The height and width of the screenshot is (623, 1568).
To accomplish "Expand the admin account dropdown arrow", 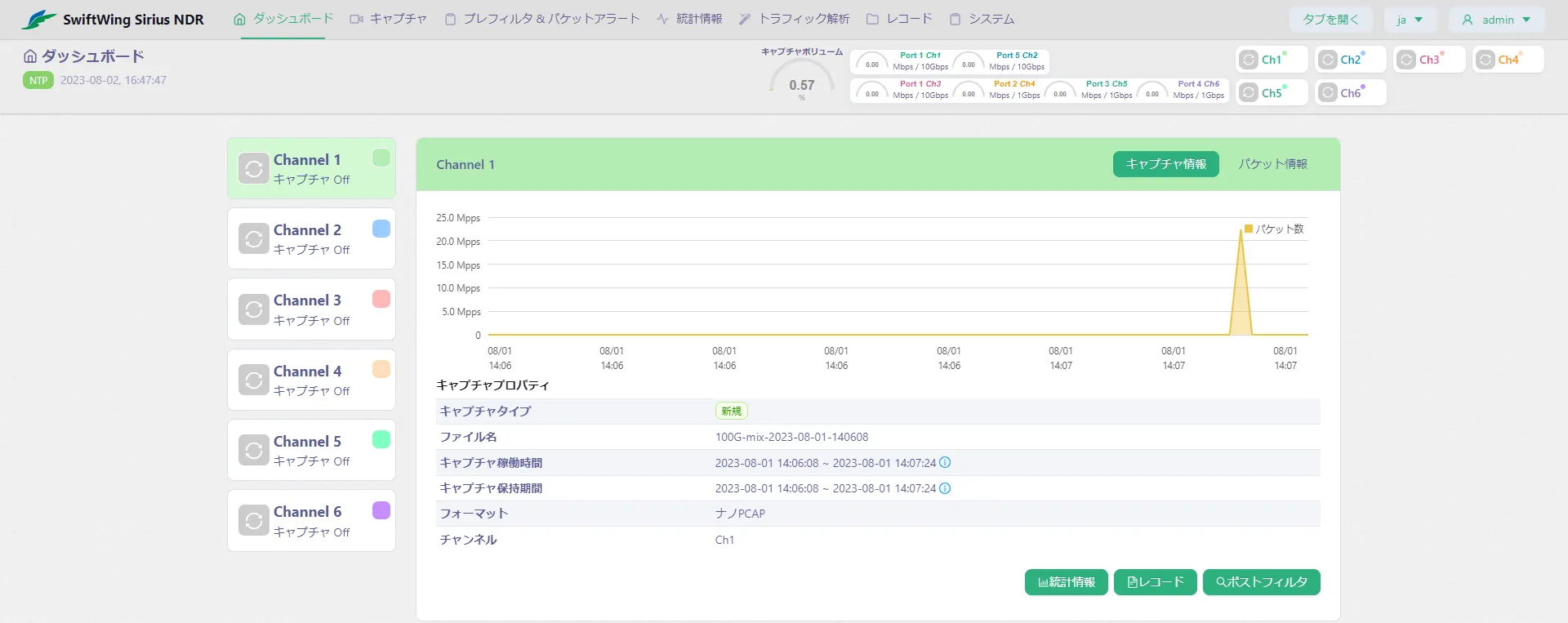I will tap(1526, 20).
